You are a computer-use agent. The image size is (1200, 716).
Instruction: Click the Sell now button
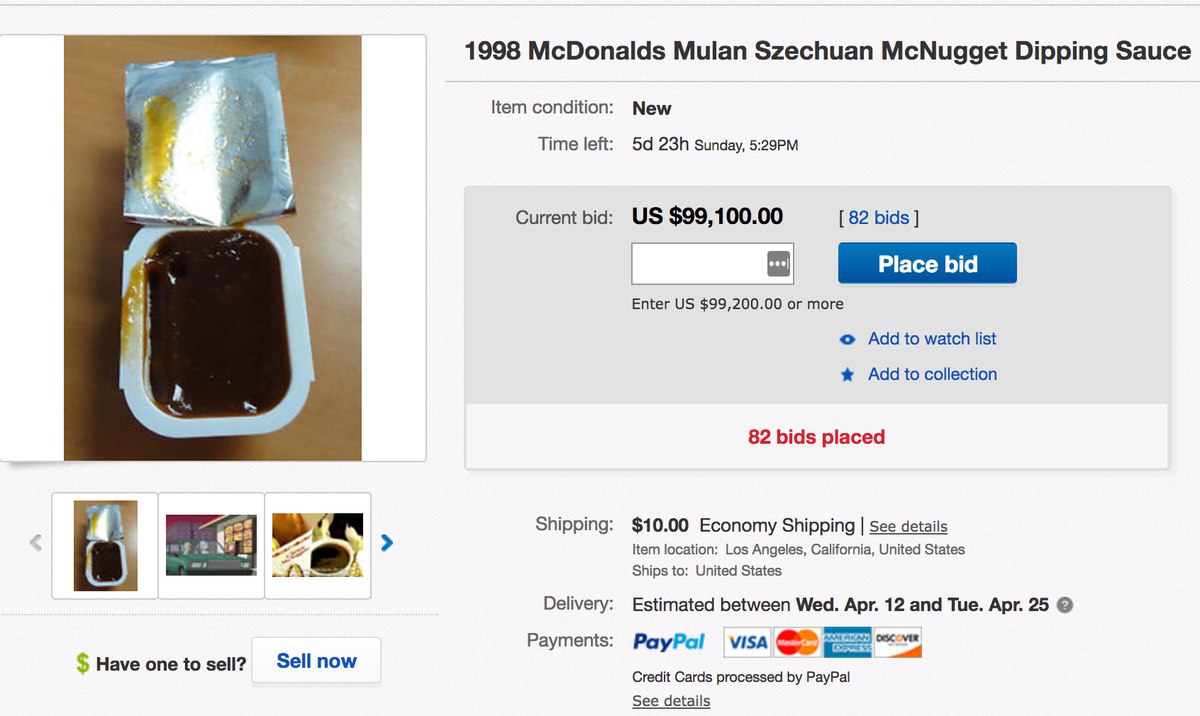316,661
